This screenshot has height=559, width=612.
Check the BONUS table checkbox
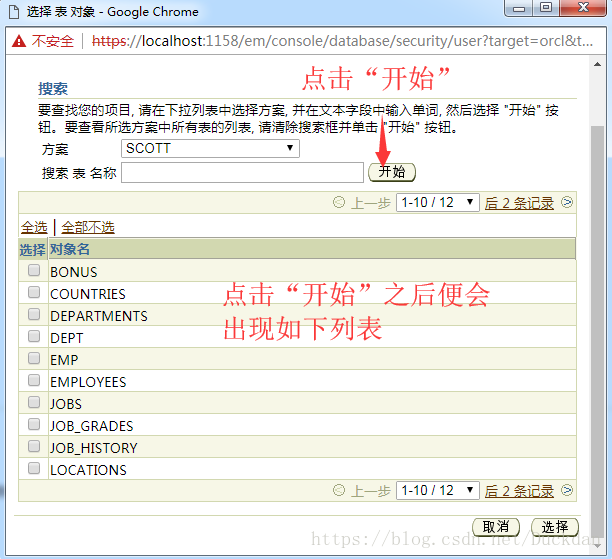(34, 270)
